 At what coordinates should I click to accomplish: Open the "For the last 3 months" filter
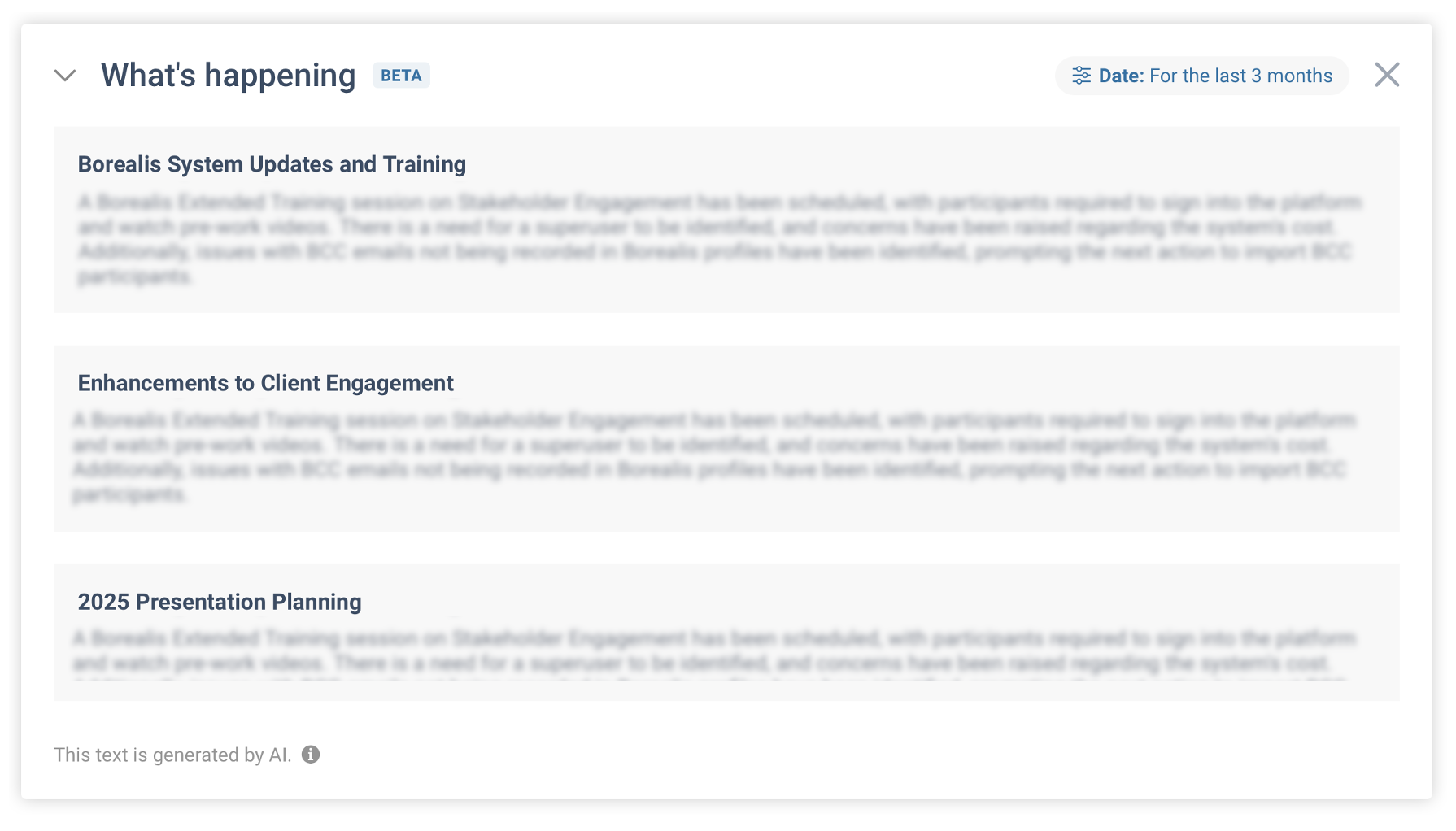coord(1240,76)
